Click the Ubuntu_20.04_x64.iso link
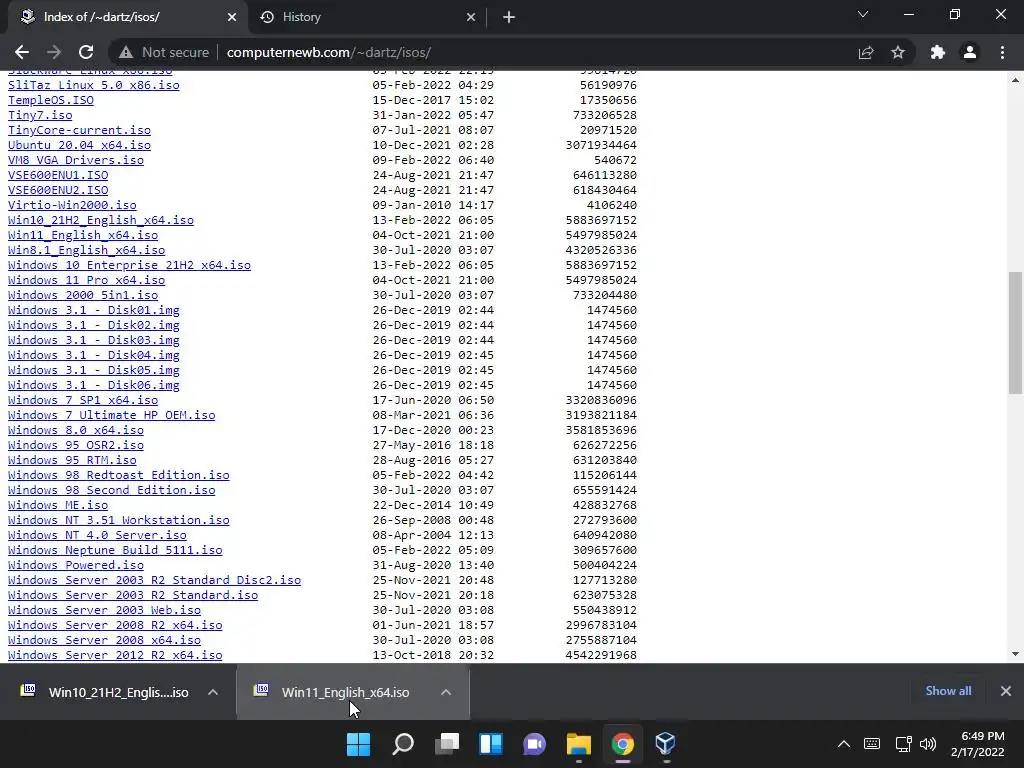The width and height of the screenshot is (1024, 768). click(79, 145)
